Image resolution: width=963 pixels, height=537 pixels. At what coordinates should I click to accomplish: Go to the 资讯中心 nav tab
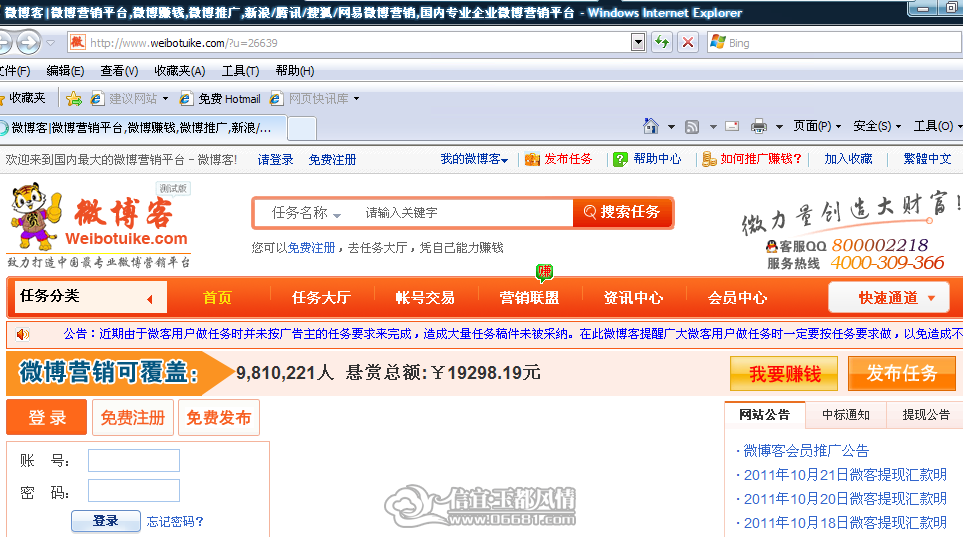point(633,298)
